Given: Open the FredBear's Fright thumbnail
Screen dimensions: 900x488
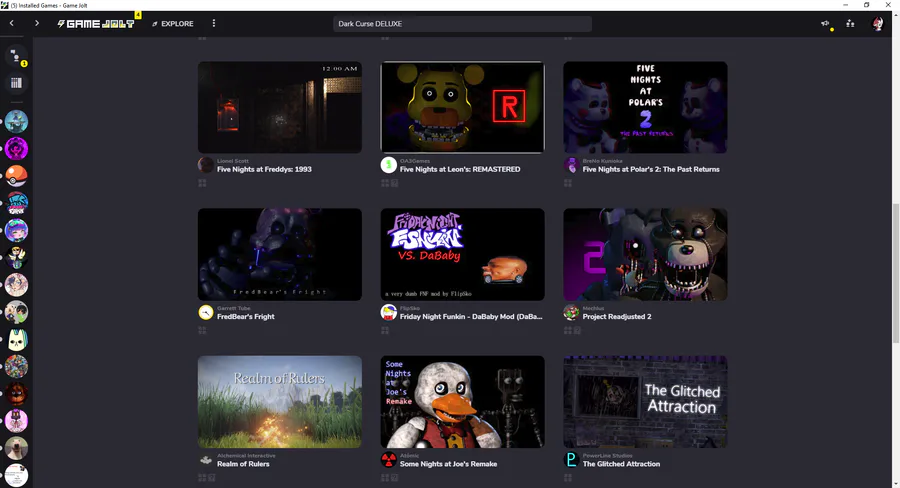Looking at the screenshot, I should coord(280,254).
